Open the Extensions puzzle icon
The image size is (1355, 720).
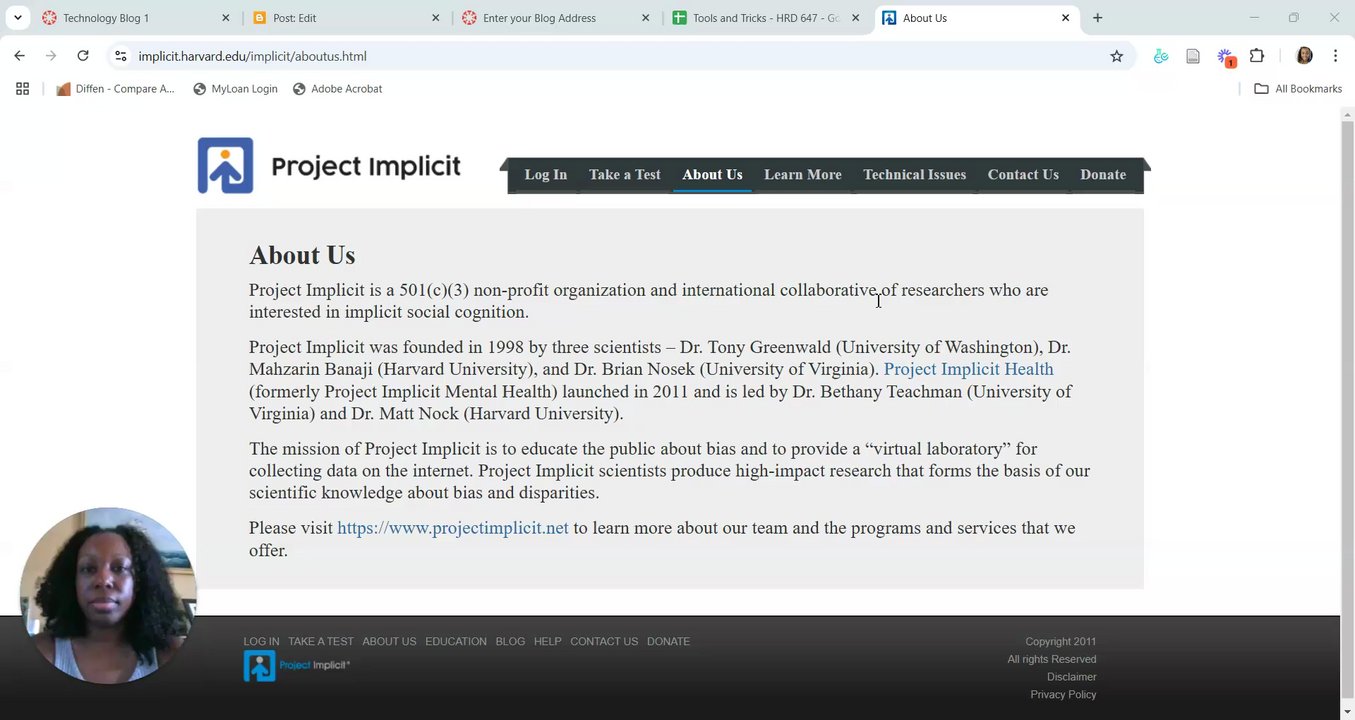pos(1257,56)
